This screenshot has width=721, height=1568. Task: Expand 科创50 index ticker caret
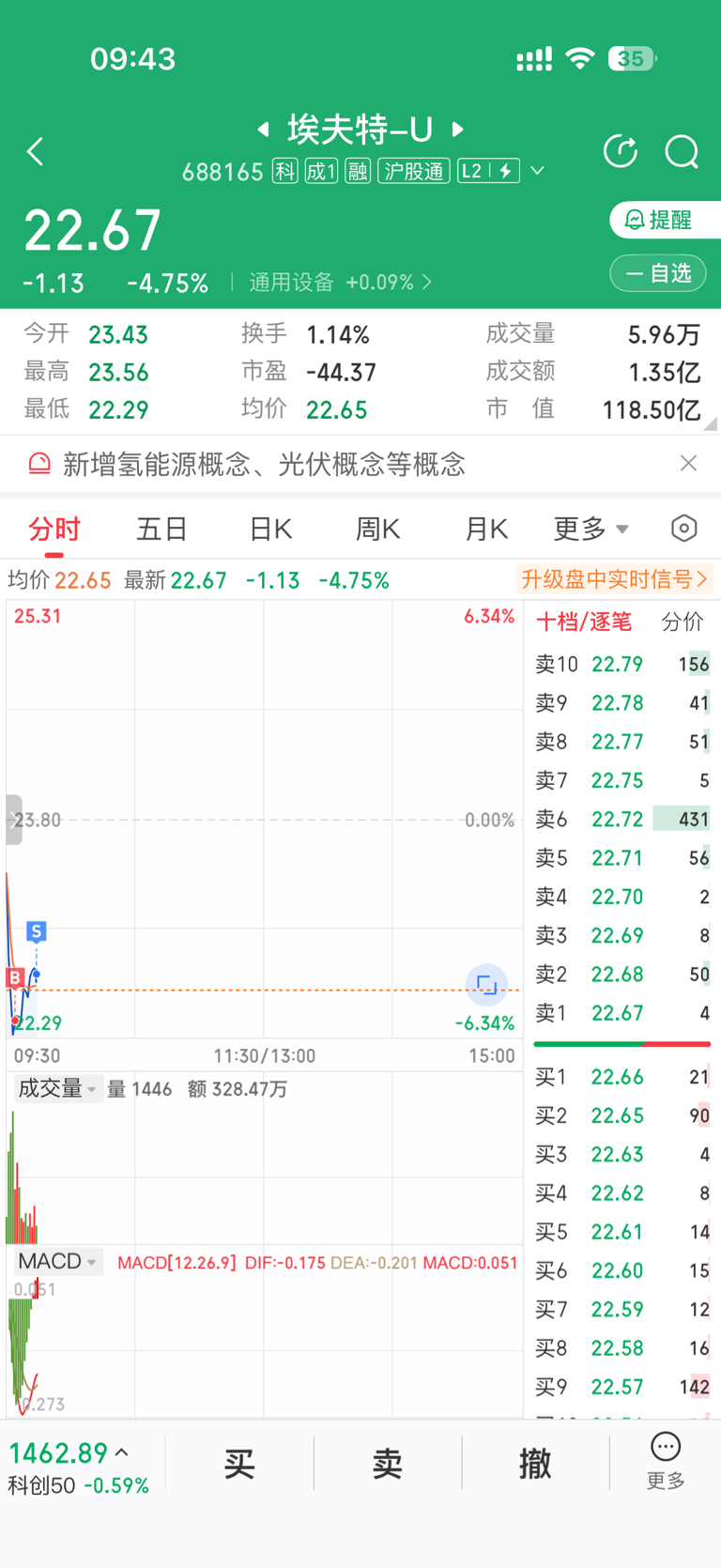pos(122,1453)
